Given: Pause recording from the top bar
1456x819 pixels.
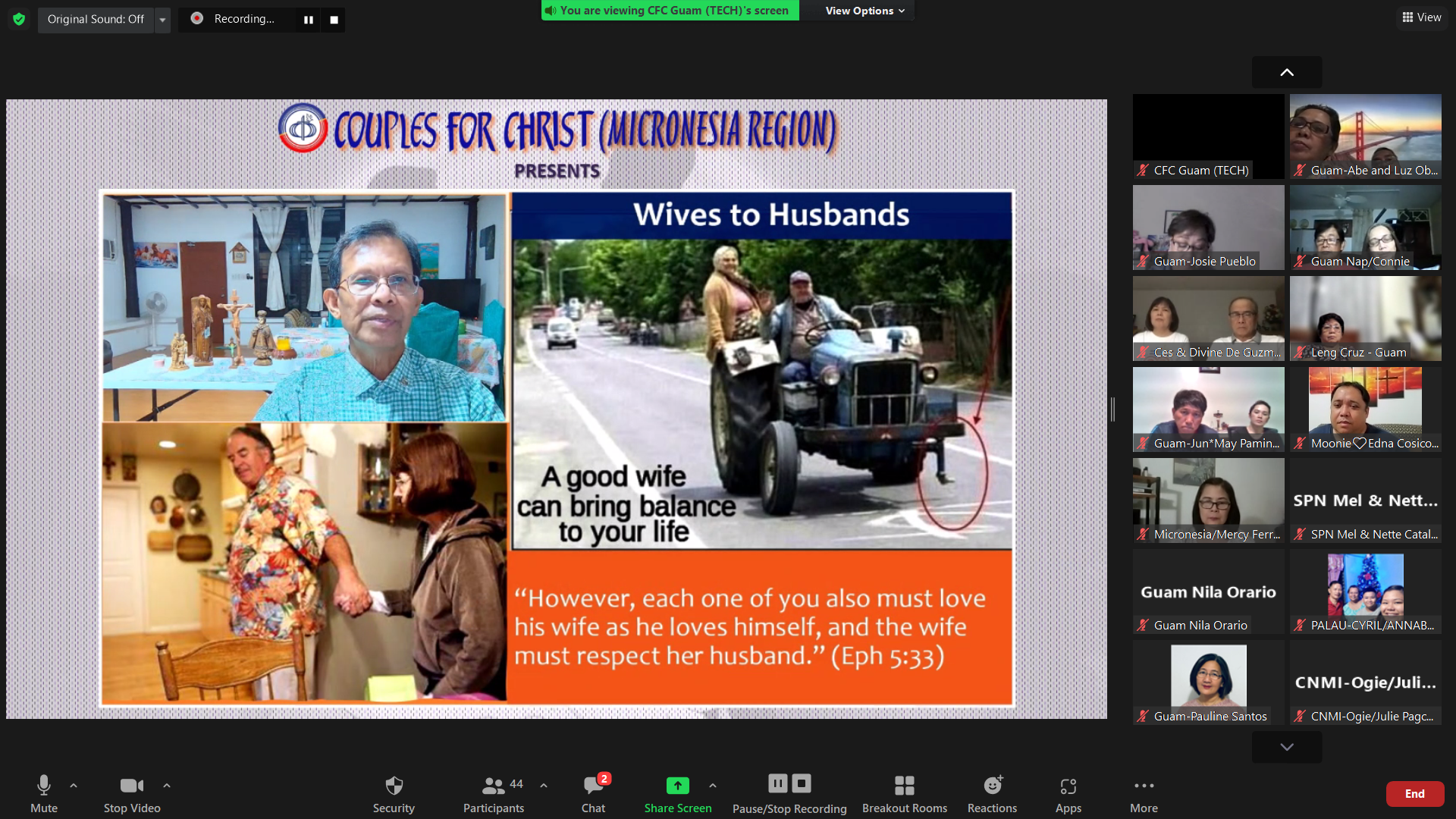Looking at the screenshot, I should (x=309, y=20).
